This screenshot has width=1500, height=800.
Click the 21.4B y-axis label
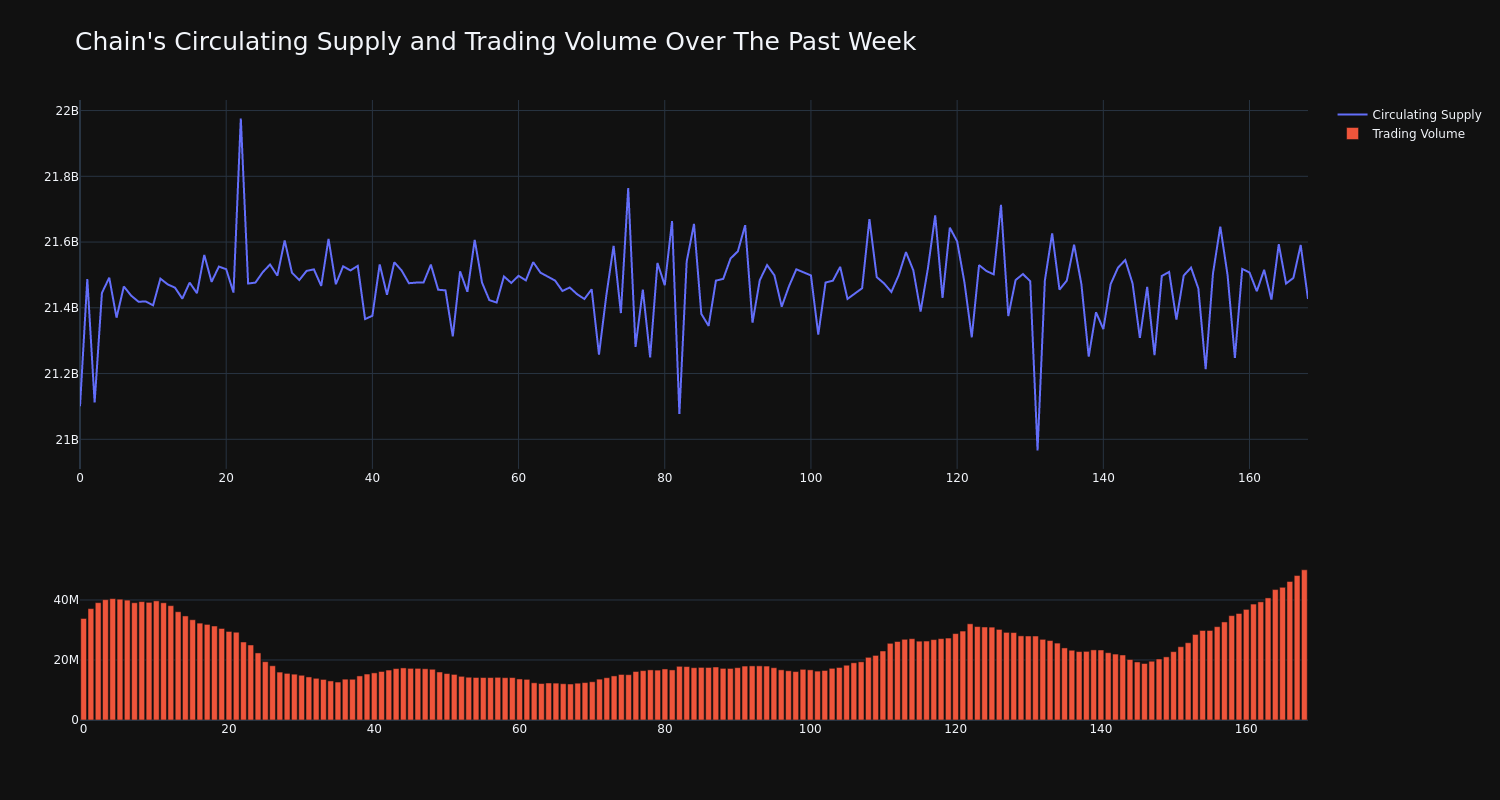point(61,308)
